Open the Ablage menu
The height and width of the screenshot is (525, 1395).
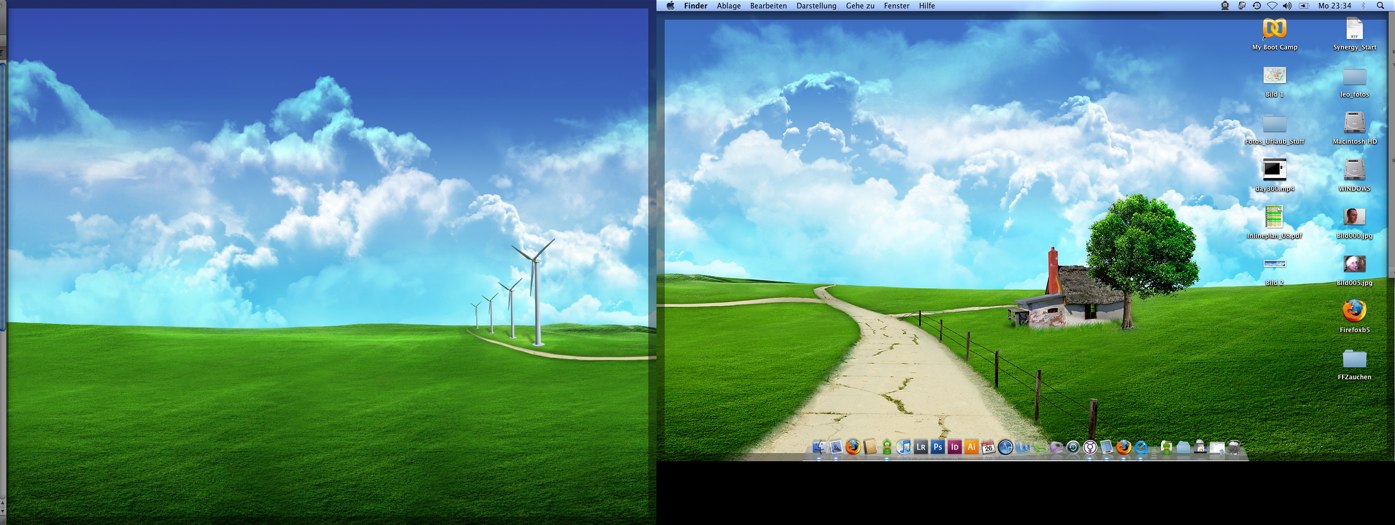[729, 6]
